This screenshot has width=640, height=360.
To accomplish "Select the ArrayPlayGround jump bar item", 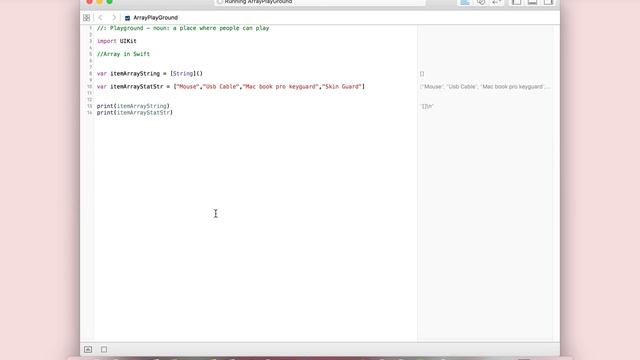I will click(156, 18).
